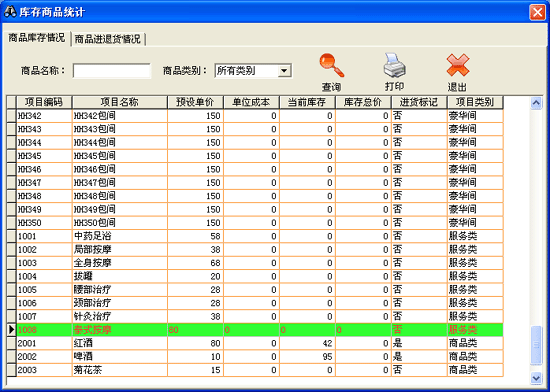Click the 是 flag in the 啤酒 row
Screen dimensions: 550x392
click(x=397, y=357)
